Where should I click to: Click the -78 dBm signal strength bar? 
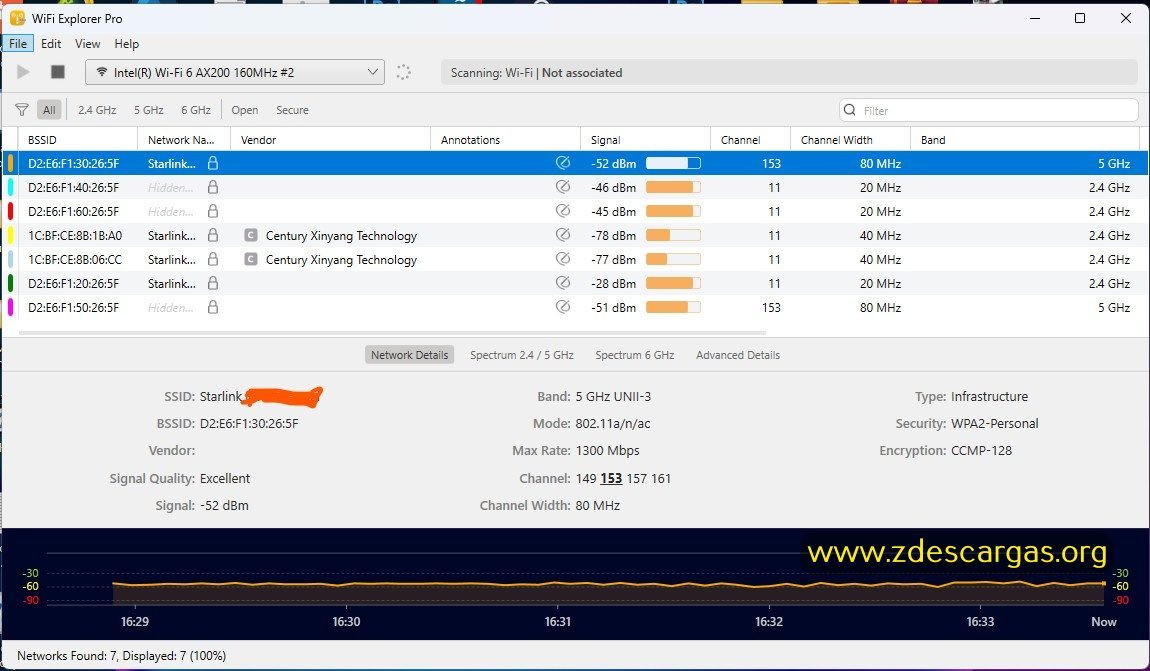[x=673, y=235]
